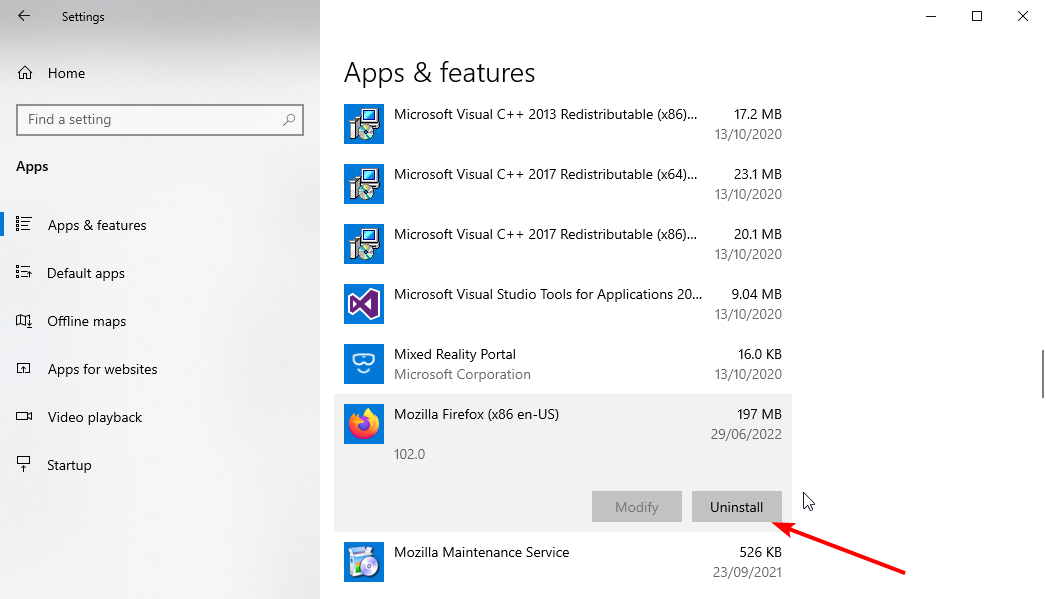This screenshot has width=1046, height=599.
Task: Click the Mozilla Maintenance Service icon
Action: (364, 562)
